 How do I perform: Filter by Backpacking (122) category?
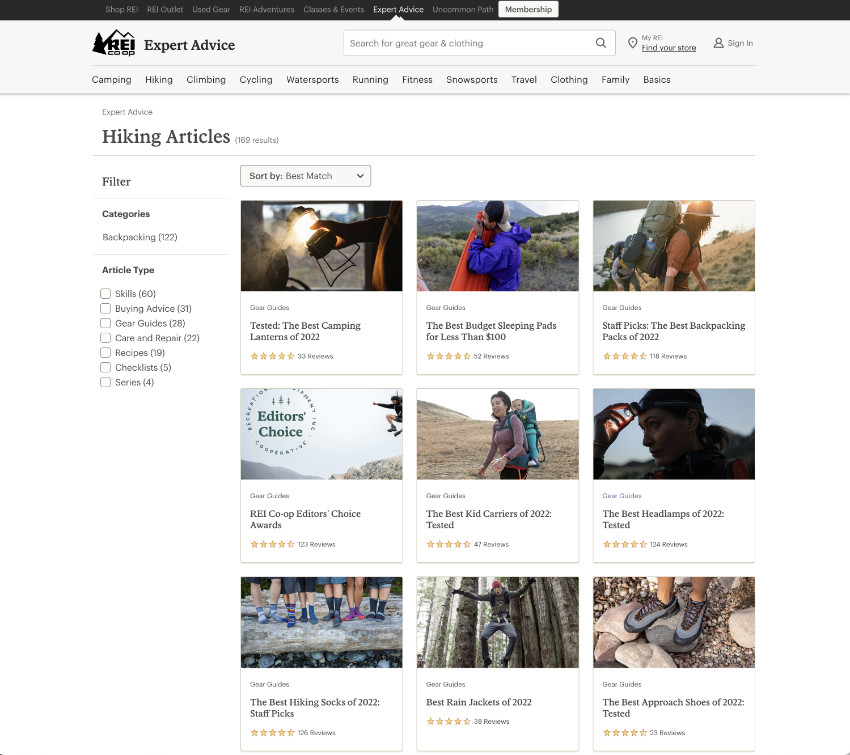140,237
